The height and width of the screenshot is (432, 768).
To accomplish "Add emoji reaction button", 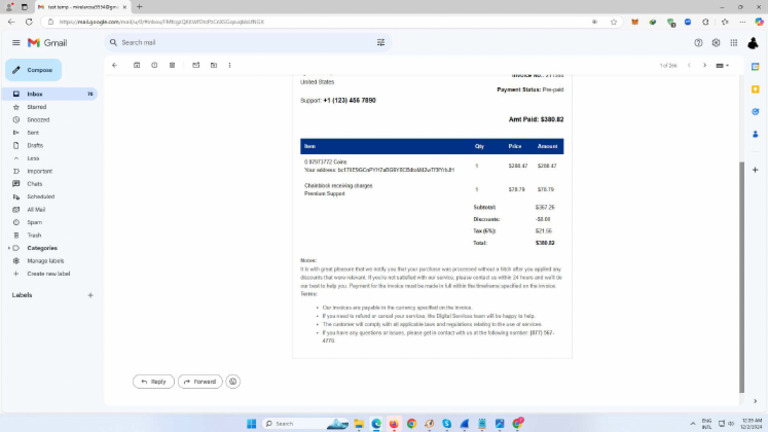I will (233, 382).
